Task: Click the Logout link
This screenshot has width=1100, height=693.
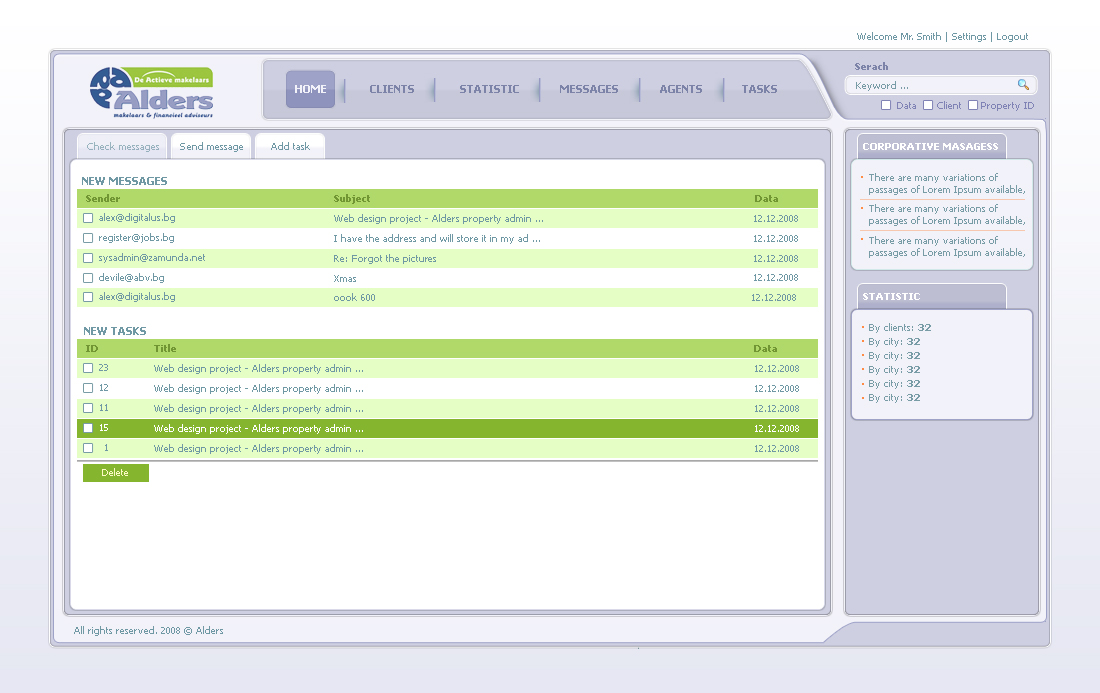Action: tap(1012, 37)
